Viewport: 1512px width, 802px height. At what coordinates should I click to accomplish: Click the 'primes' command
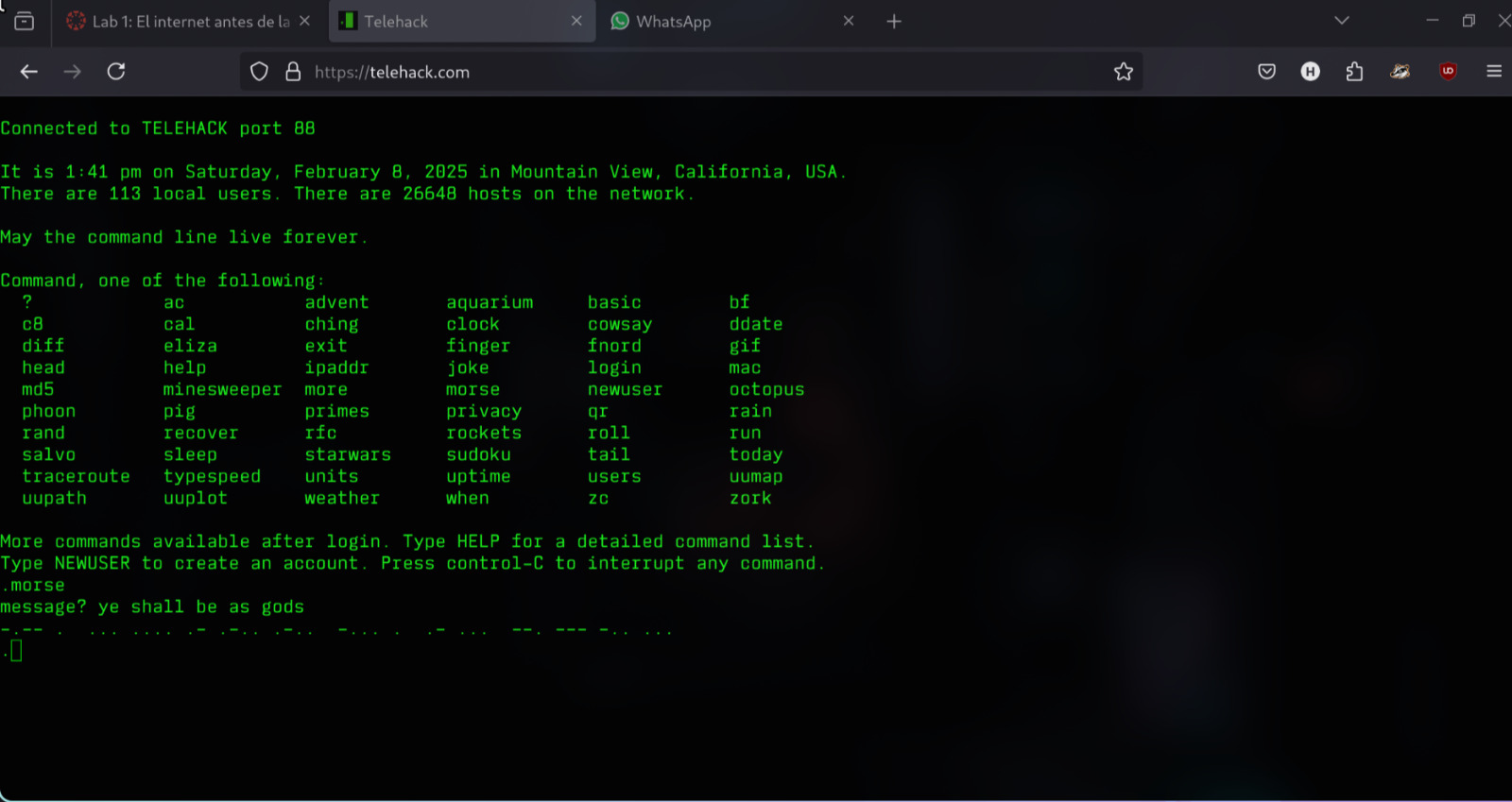[336, 411]
